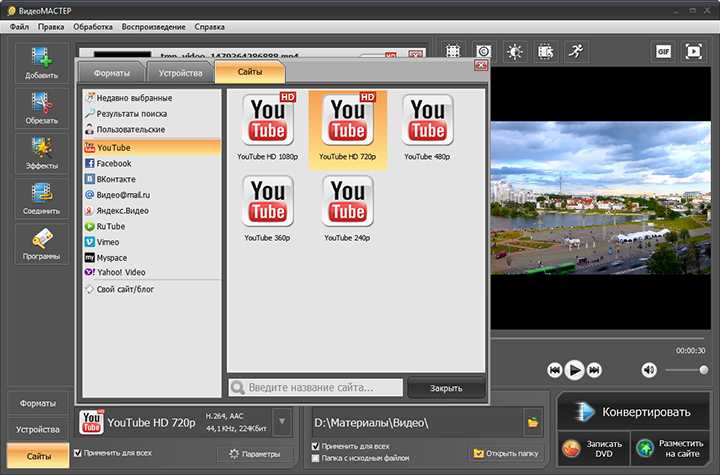The image size is (720, 475).
Task: Select YouTube in the sites list
Action: coord(152,147)
